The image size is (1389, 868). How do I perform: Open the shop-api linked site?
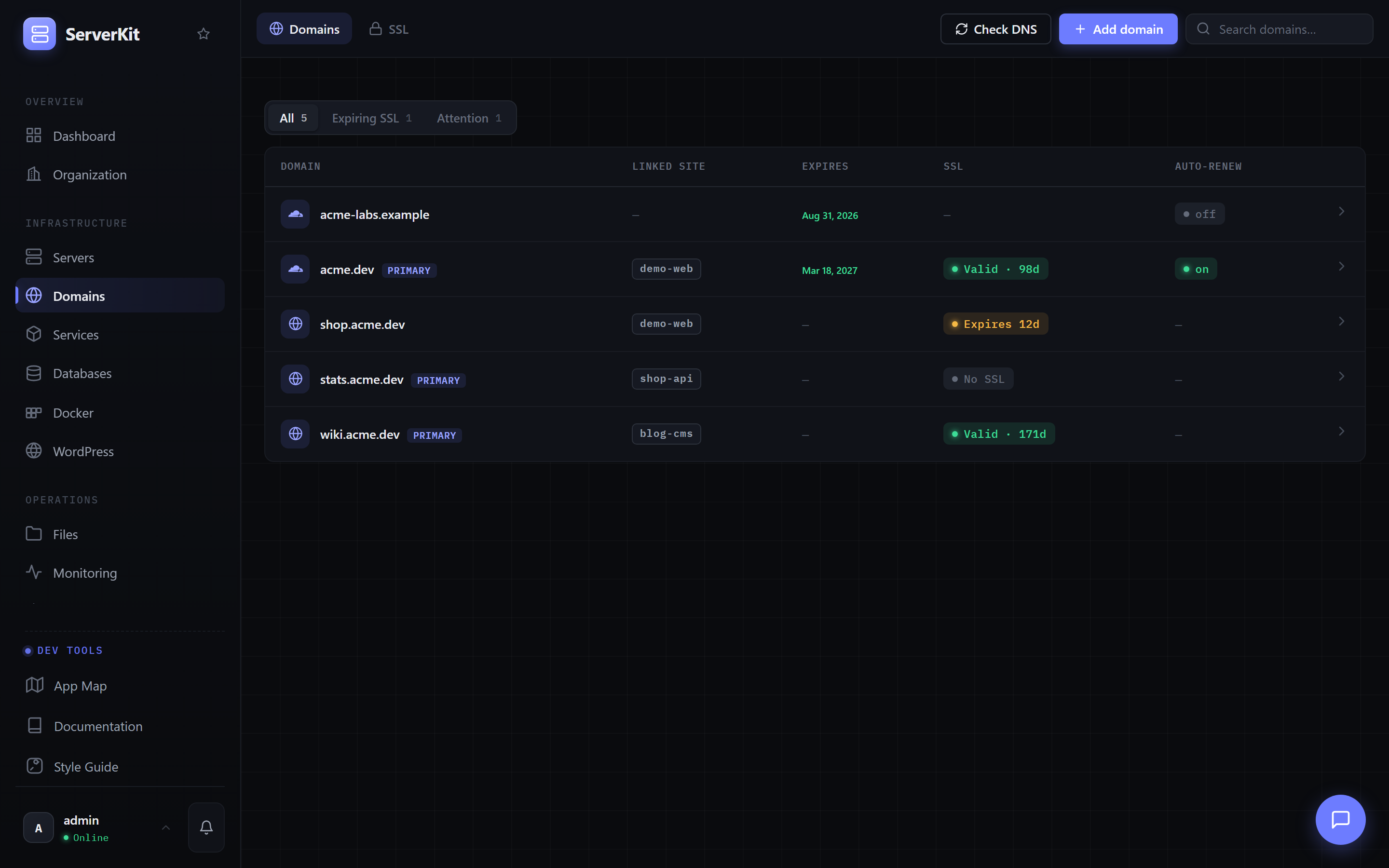pyautogui.click(x=667, y=379)
